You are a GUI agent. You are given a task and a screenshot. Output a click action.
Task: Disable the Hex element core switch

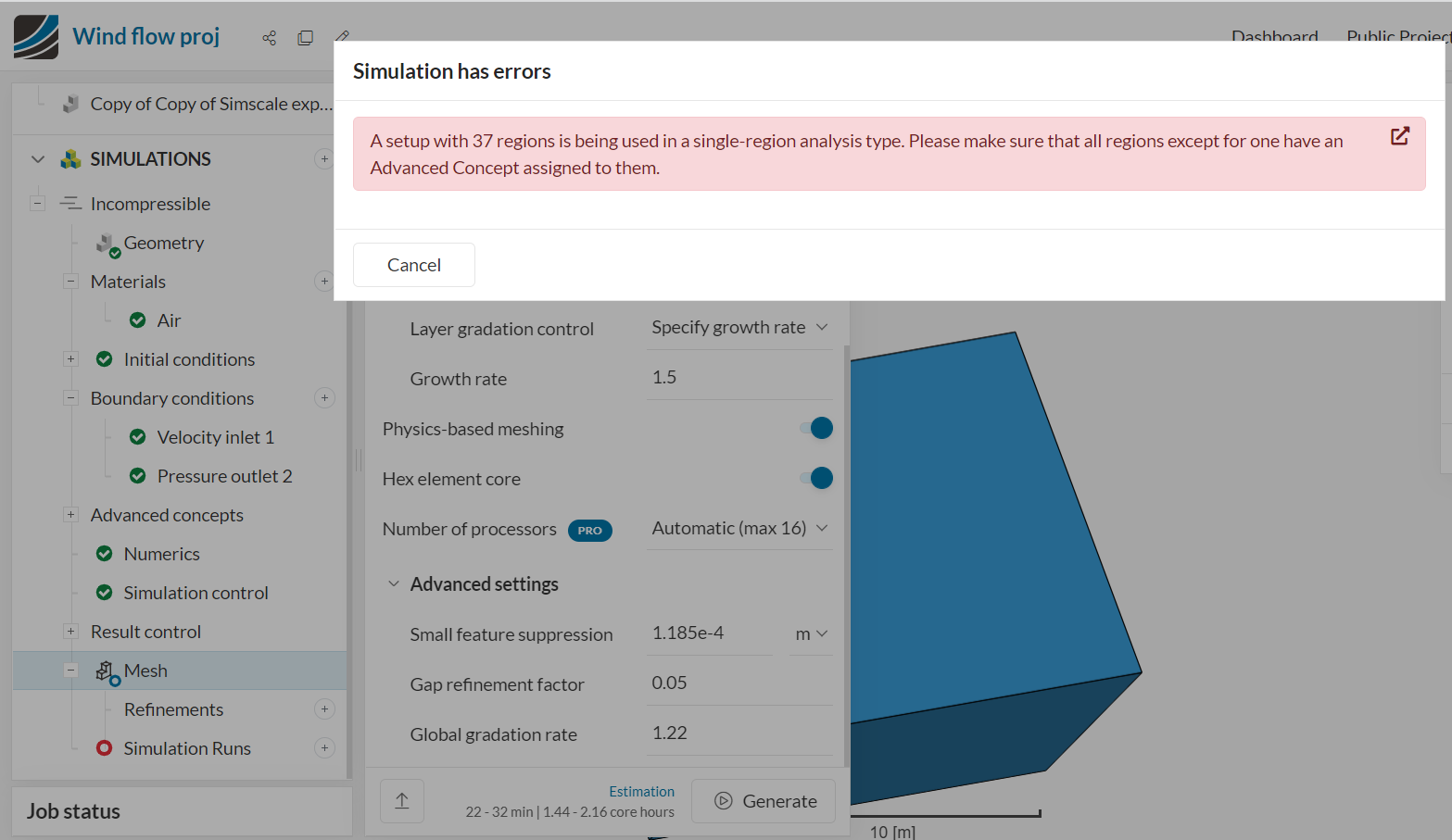816,479
